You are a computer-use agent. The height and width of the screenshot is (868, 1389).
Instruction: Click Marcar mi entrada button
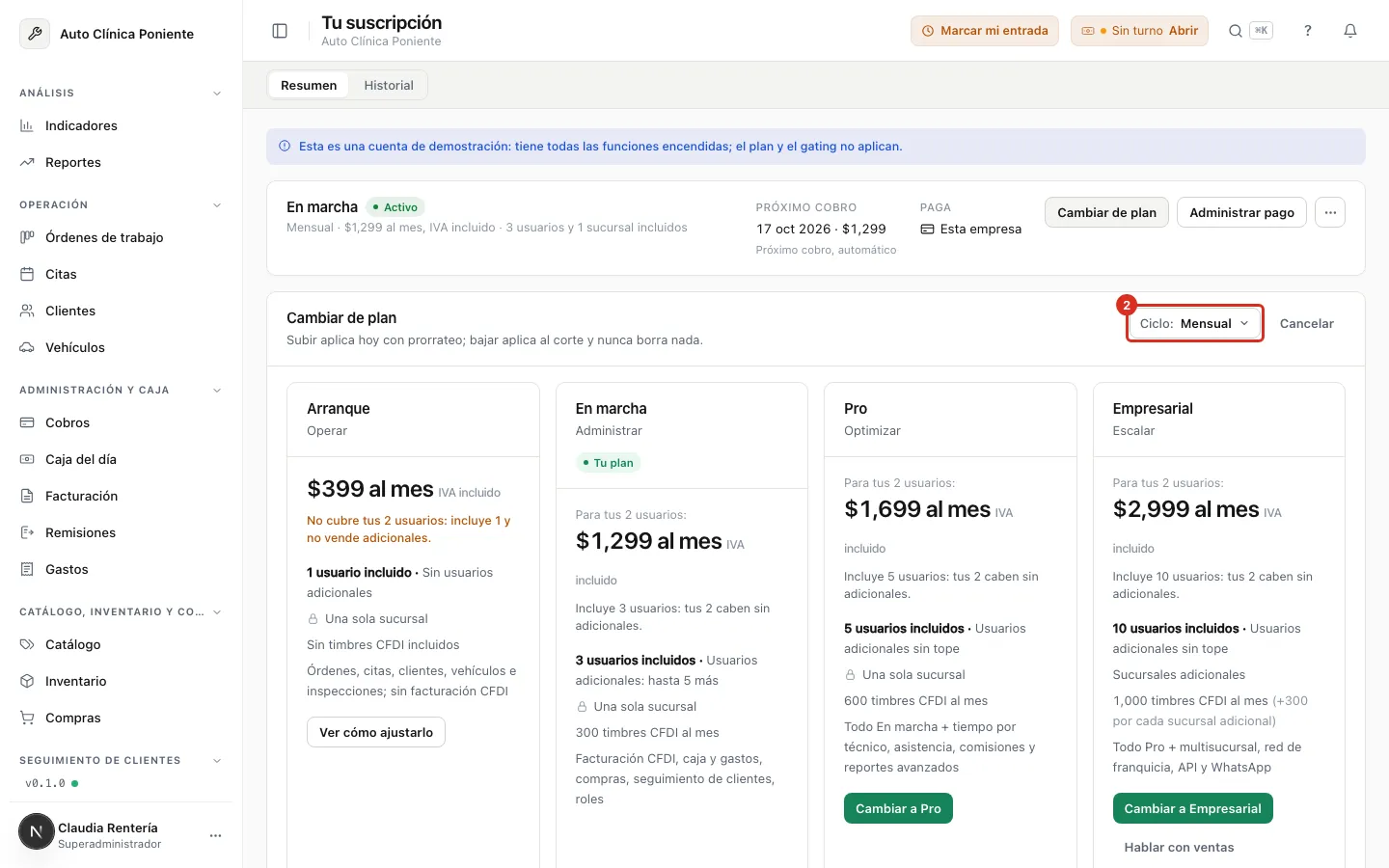pos(985,31)
